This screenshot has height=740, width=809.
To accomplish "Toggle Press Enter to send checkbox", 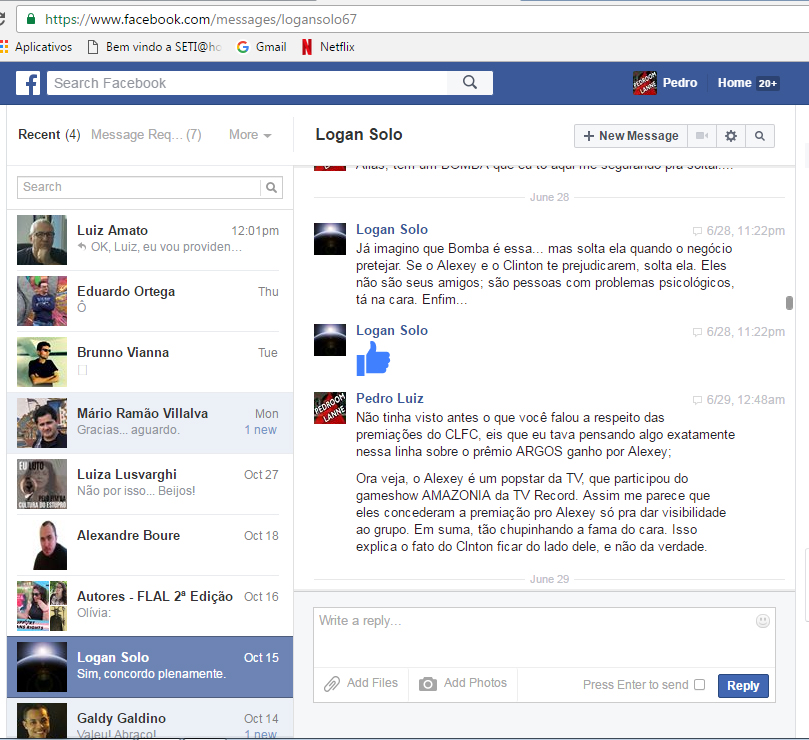I will (699, 684).
